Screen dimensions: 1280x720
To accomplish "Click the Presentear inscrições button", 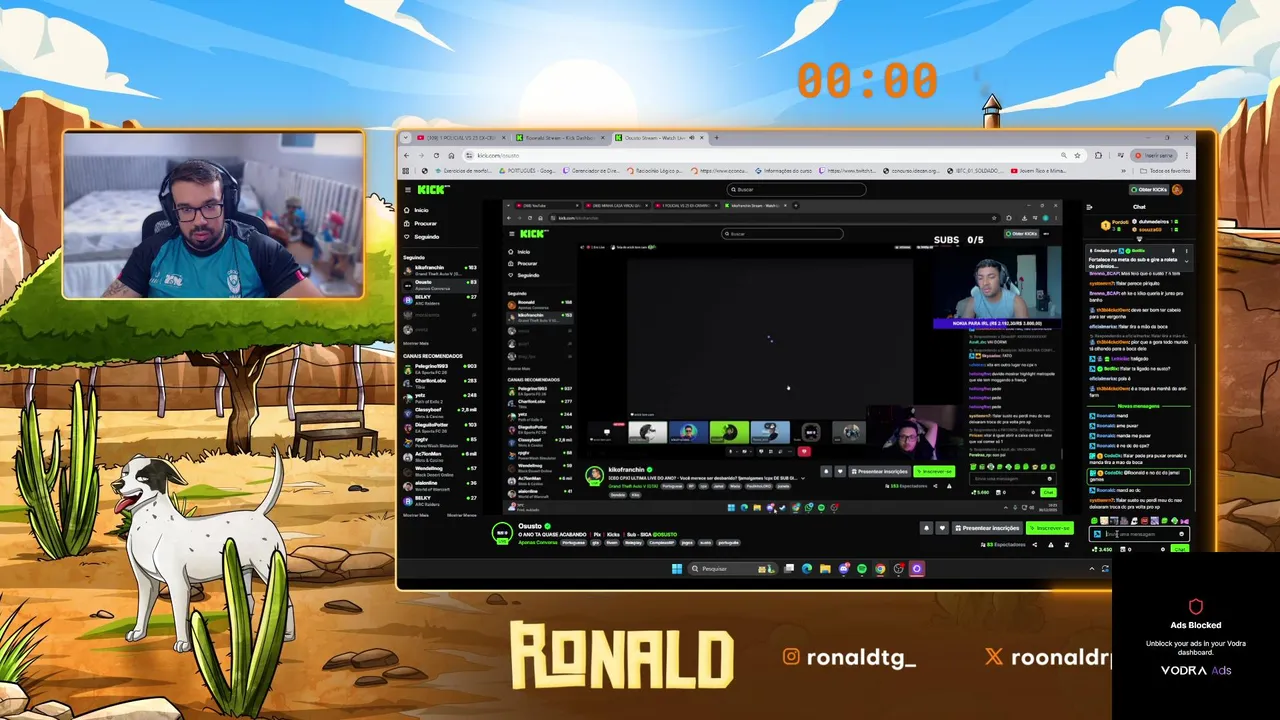I will [987, 528].
